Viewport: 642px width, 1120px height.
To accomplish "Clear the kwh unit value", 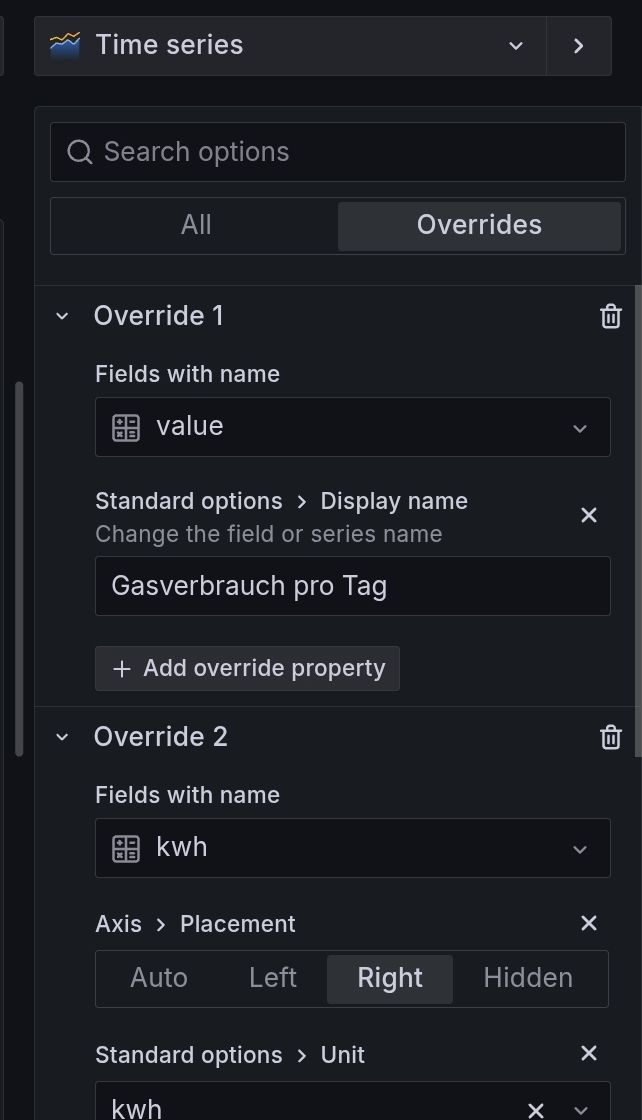I will 536,1109.
